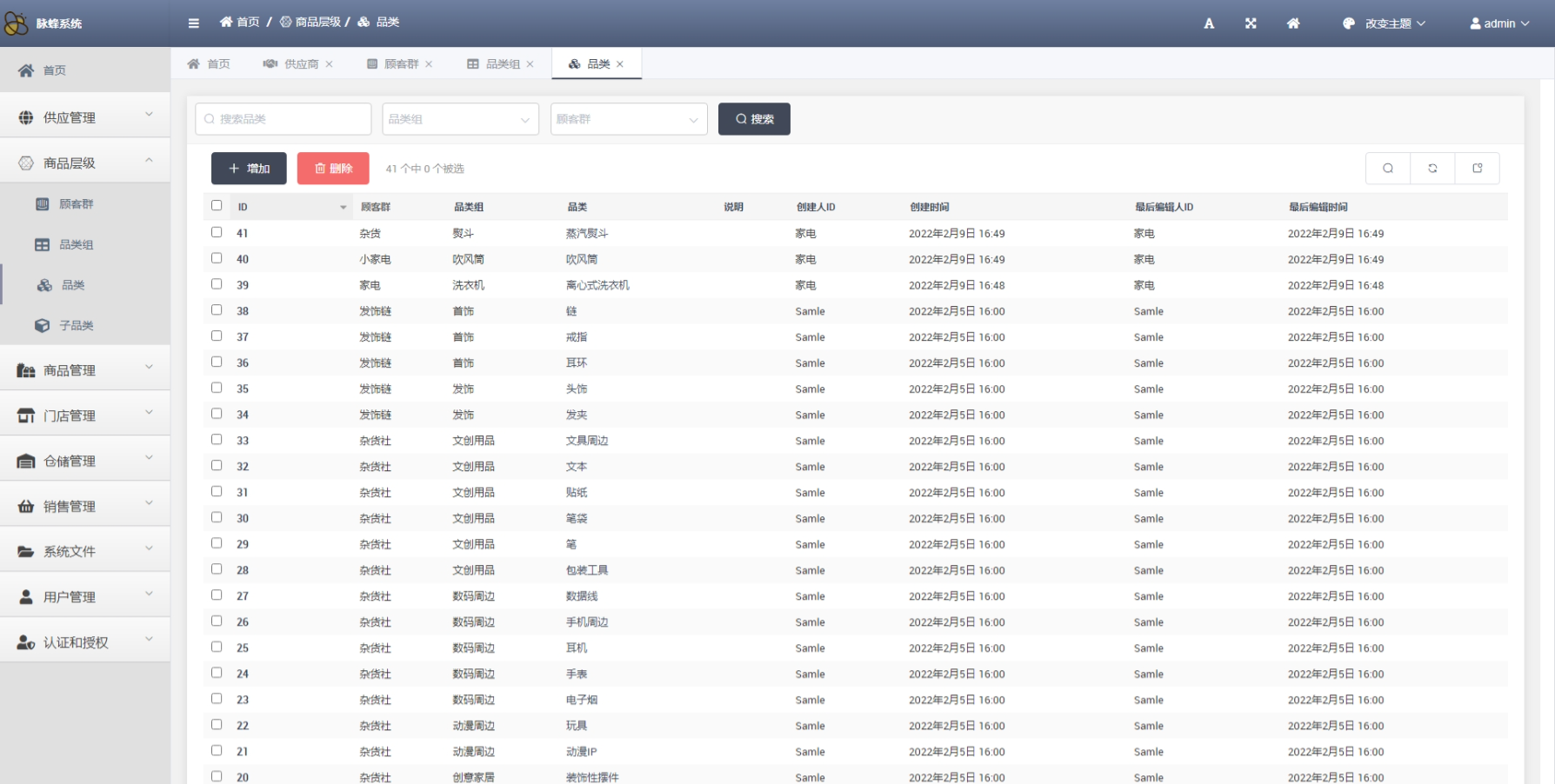The height and width of the screenshot is (784, 1555).
Task: Click the red 删除 delete button
Action: pos(333,169)
